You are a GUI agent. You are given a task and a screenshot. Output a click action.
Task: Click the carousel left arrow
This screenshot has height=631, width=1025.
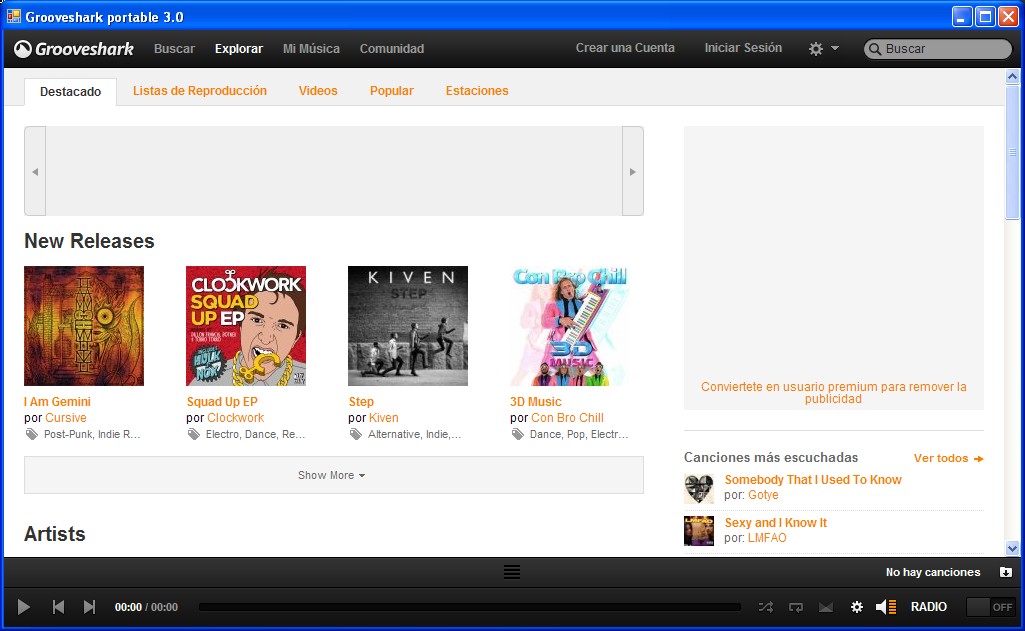pos(35,171)
